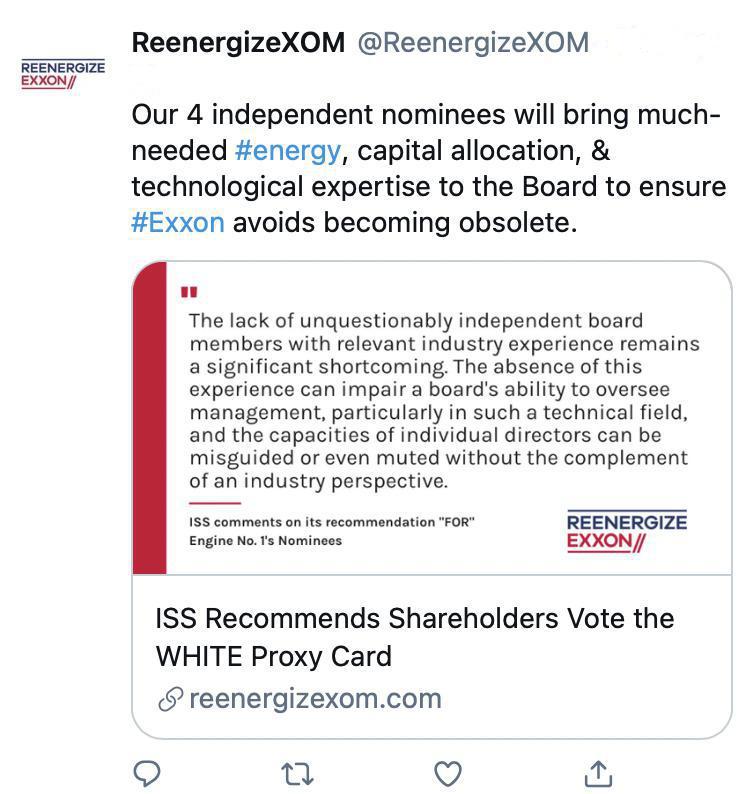Reply to the ReenergizeXOM tweet
Viewport: 746px width, 794px height.
[x=148, y=772]
